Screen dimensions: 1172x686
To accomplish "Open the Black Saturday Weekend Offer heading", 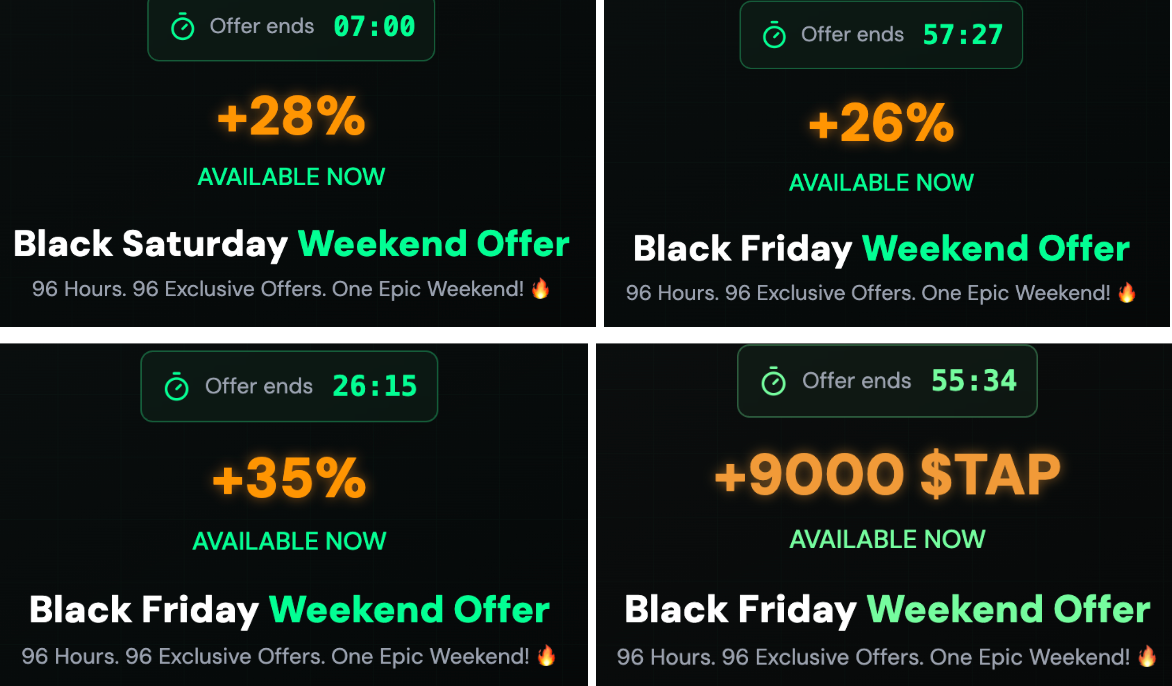I will pyautogui.click(x=291, y=243).
